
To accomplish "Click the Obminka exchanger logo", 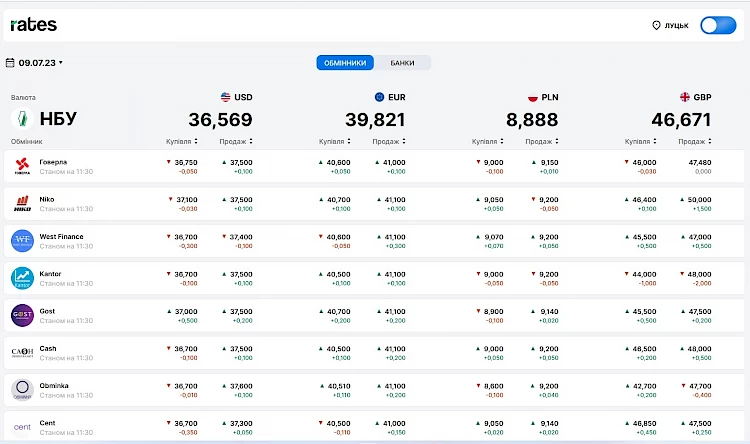I will (x=22, y=390).
